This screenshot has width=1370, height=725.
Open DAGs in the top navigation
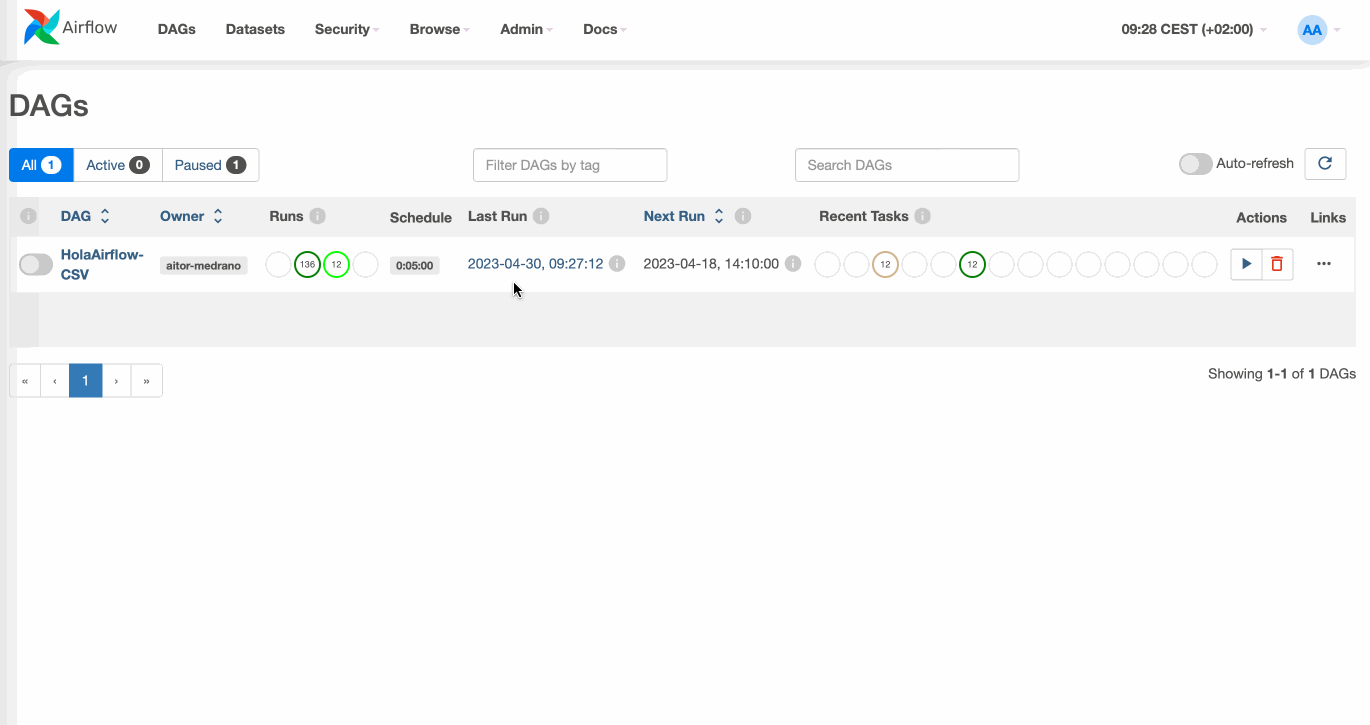click(177, 30)
